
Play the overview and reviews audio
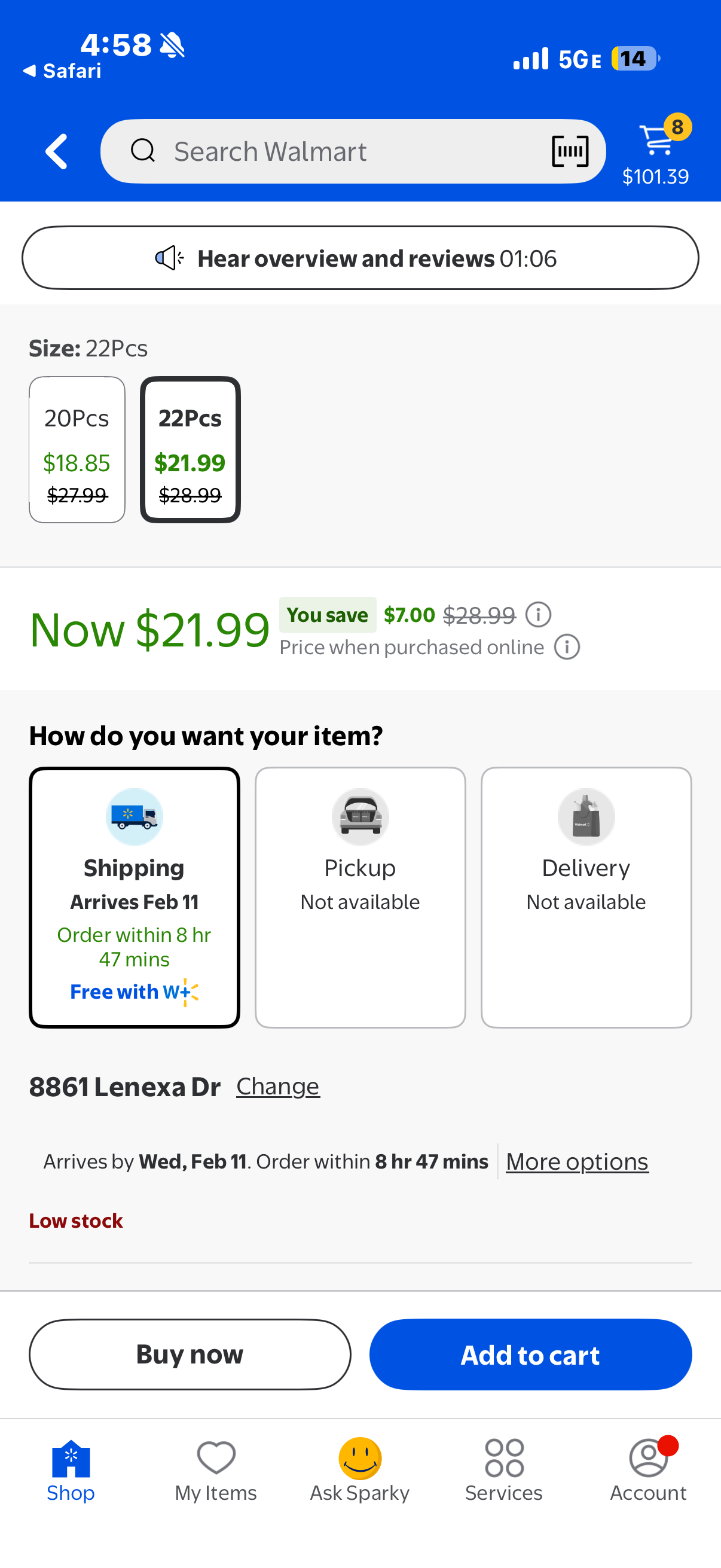(360, 258)
